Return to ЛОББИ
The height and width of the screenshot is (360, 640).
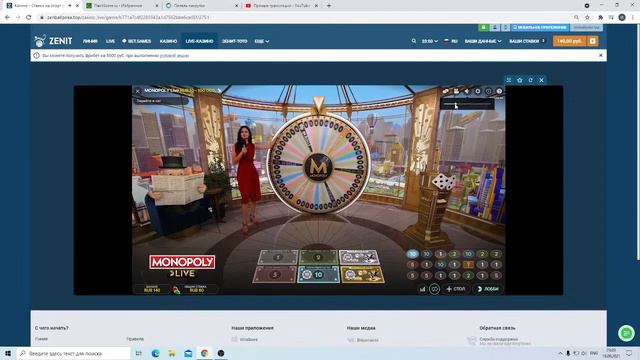tap(488, 289)
